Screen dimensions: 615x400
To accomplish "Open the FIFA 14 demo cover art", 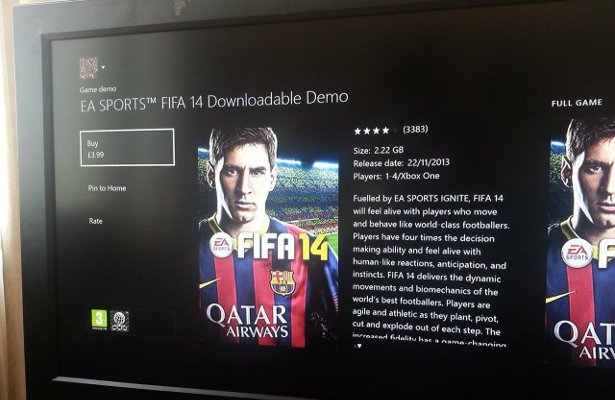I will [268, 237].
